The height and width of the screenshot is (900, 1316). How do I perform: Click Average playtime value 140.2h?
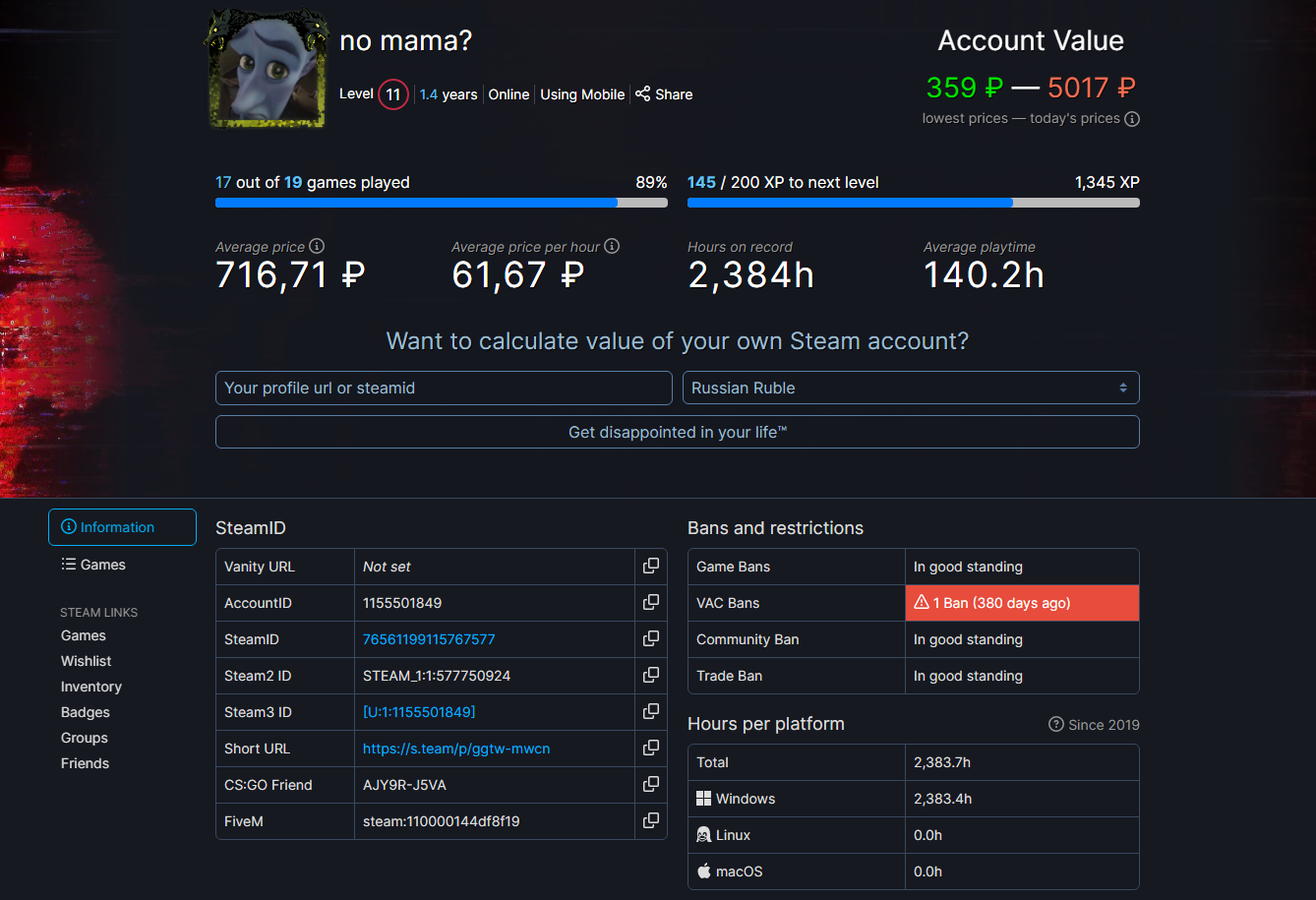984,275
